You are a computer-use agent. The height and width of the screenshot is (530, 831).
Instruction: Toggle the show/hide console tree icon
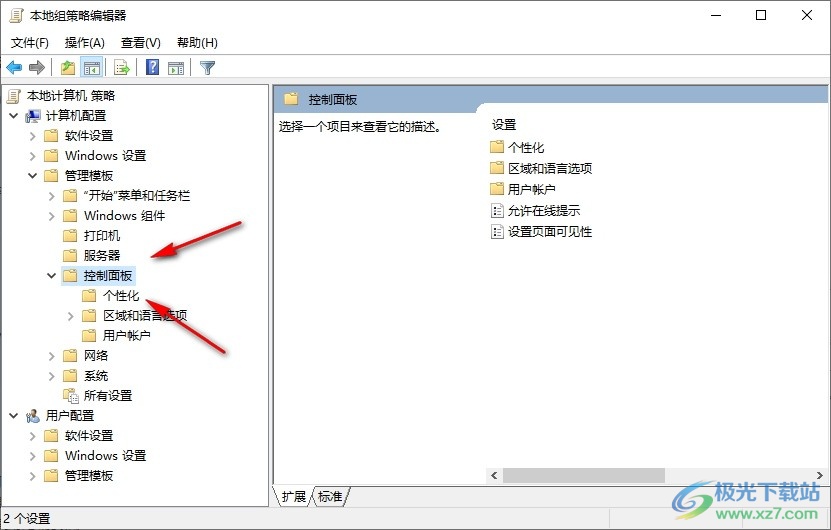click(x=92, y=68)
